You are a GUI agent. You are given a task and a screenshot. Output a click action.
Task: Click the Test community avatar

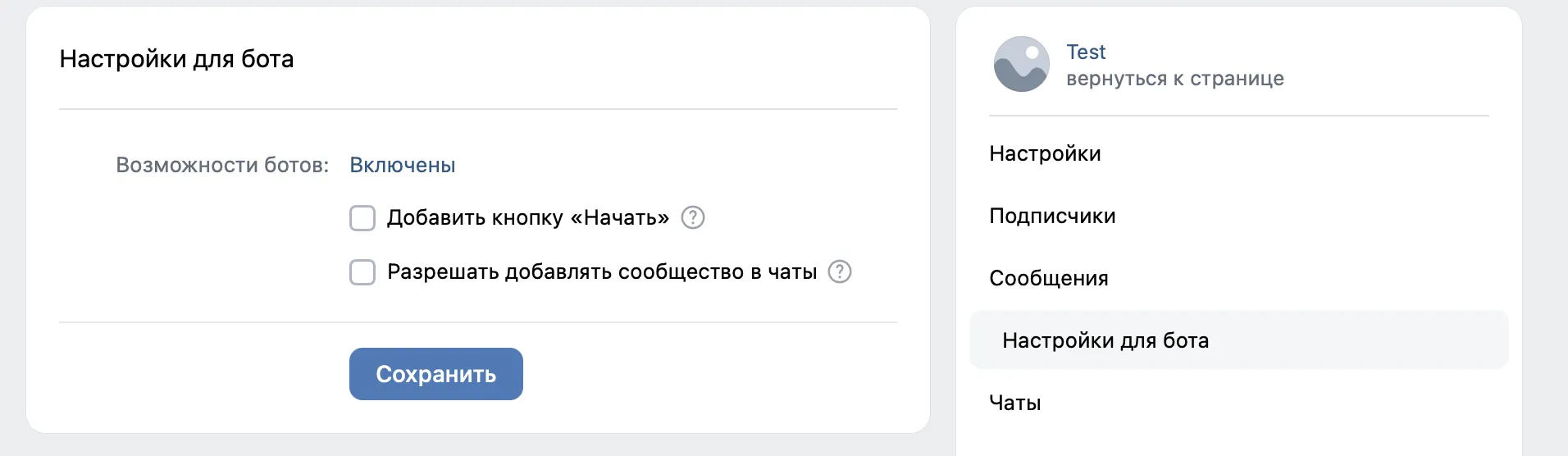[x=1021, y=64]
